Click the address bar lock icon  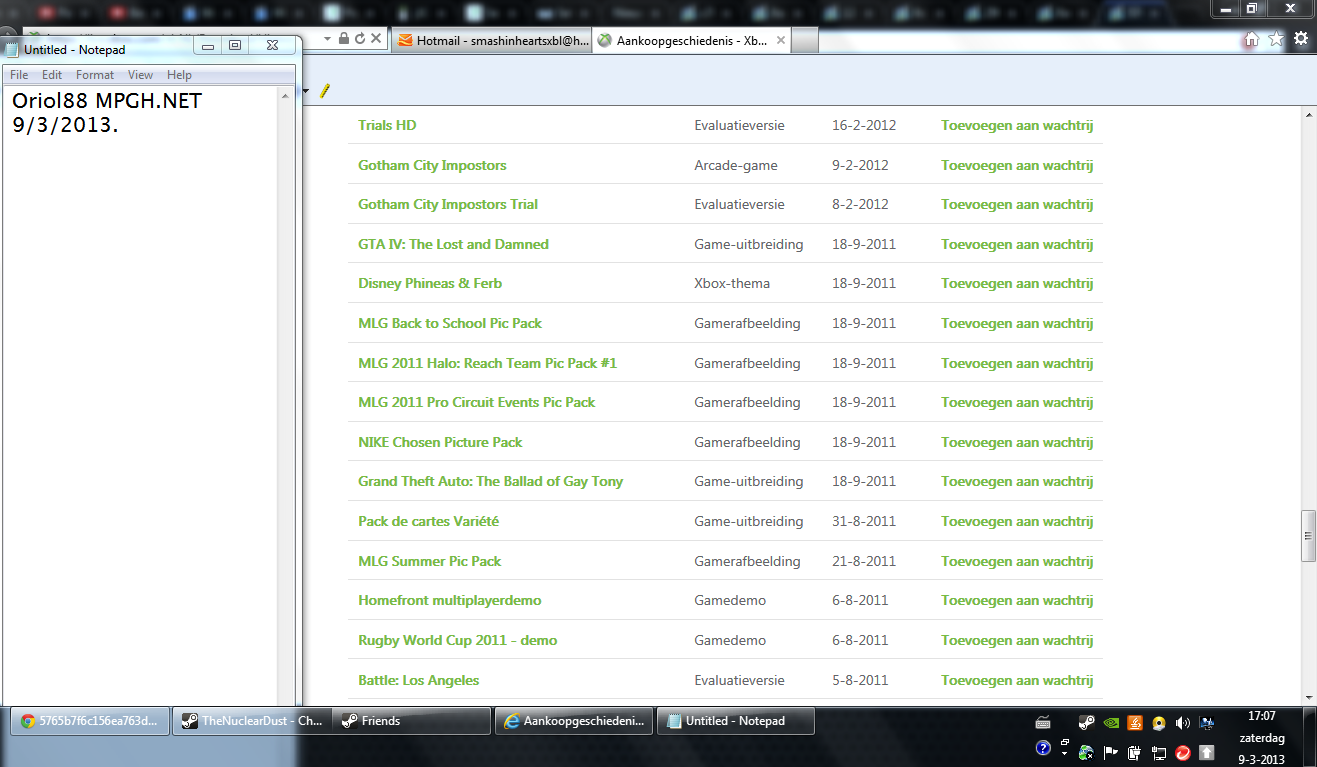pyautogui.click(x=344, y=38)
